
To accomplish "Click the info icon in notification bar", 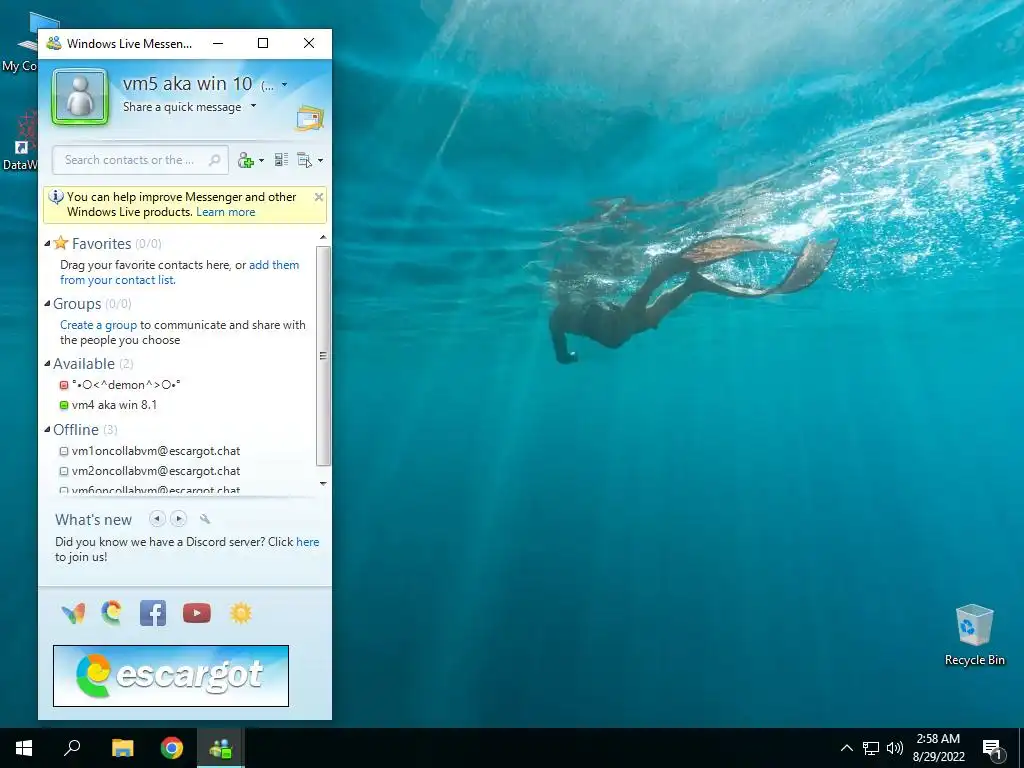I will (x=56, y=197).
